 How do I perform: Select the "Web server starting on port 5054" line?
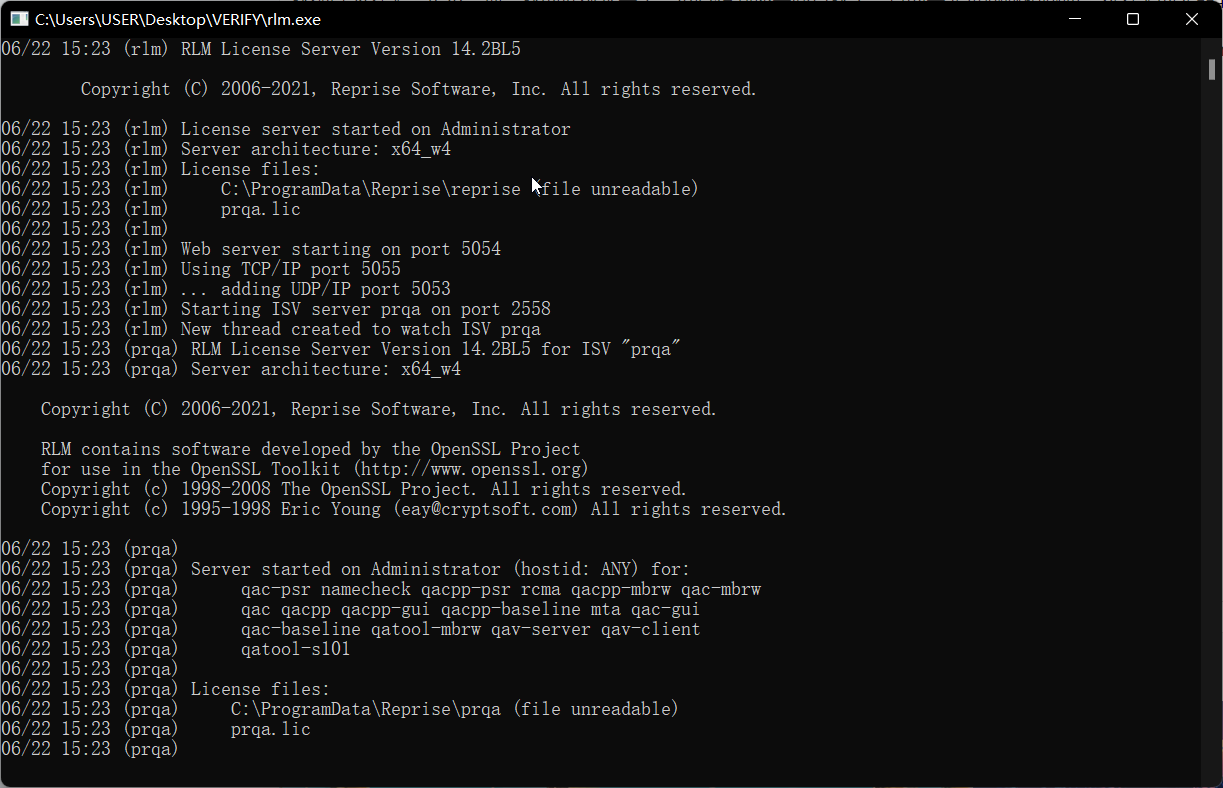click(x=341, y=249)
